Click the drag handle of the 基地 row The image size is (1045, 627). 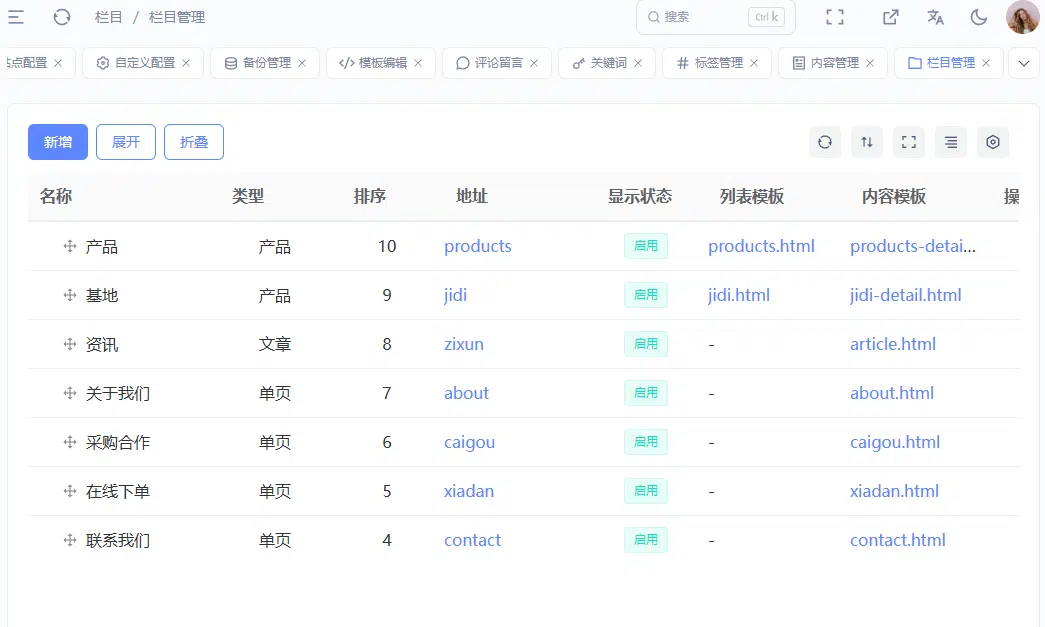(x=70, y=295)
